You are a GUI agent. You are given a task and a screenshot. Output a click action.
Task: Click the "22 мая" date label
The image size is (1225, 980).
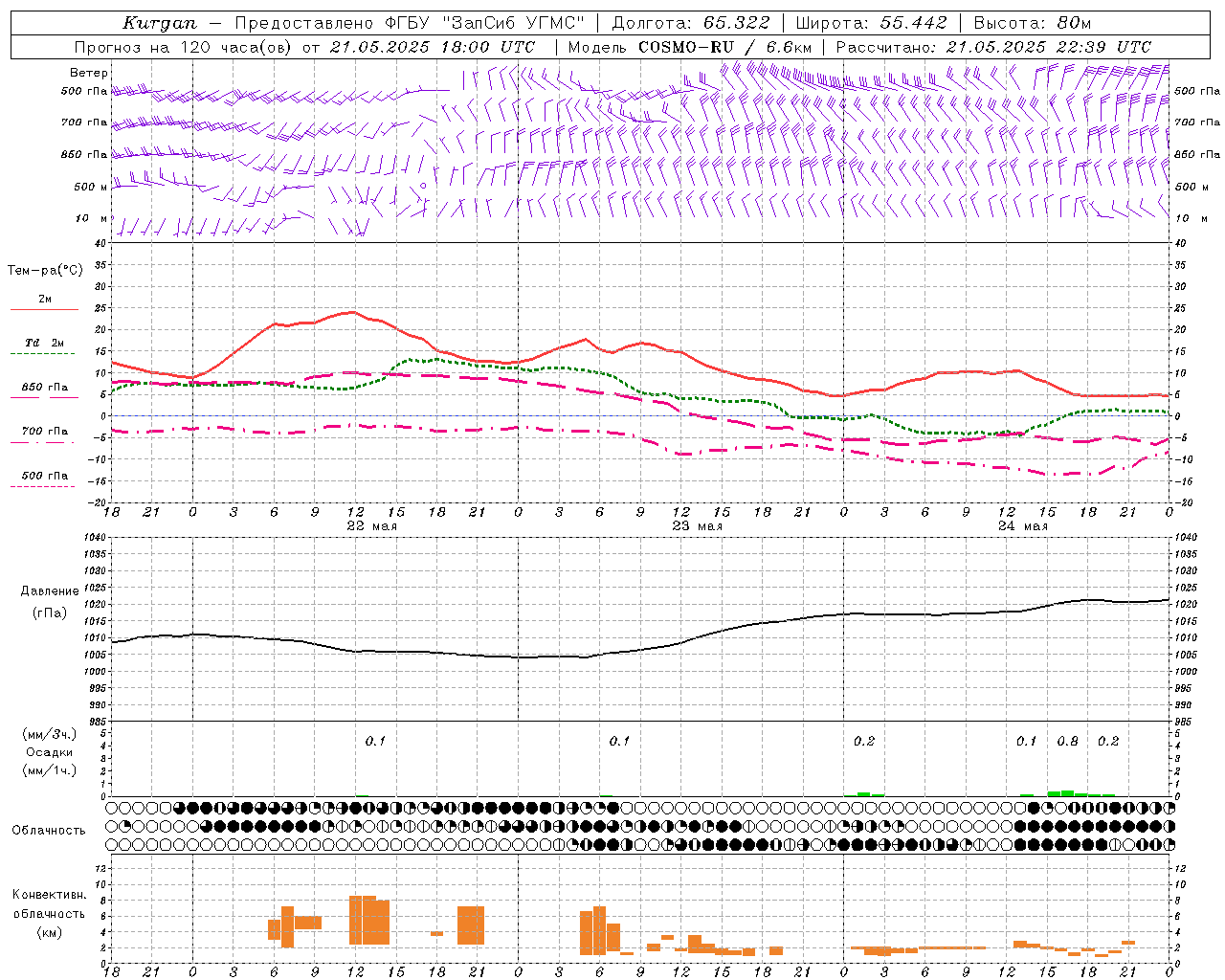click(x=371, y=526)
